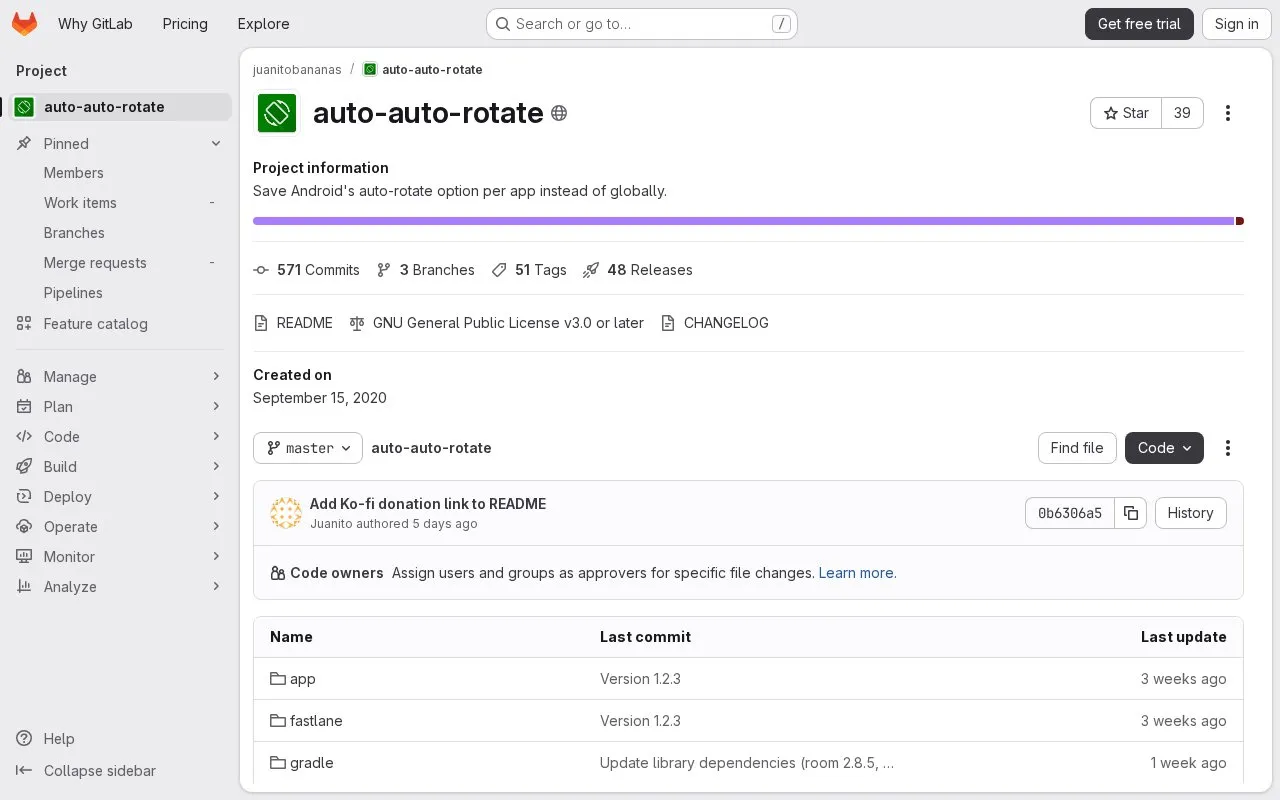Open Pricing in top navigation
This screenshot has height=800, width=1280.
pyautogui.click(x=185, y=24)
